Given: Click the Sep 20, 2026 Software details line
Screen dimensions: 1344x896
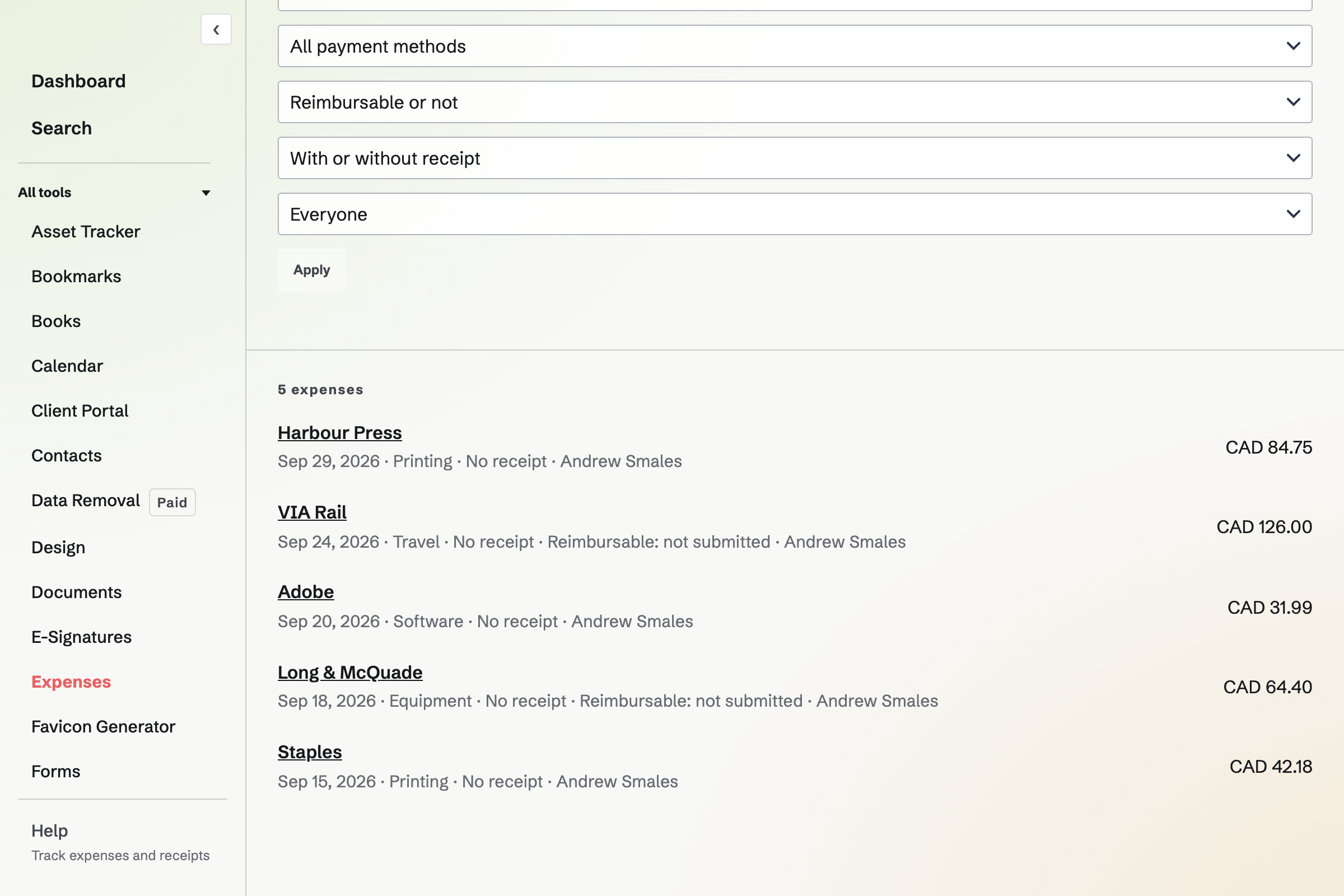Looking at the screenshot, I should click(485, 621).
